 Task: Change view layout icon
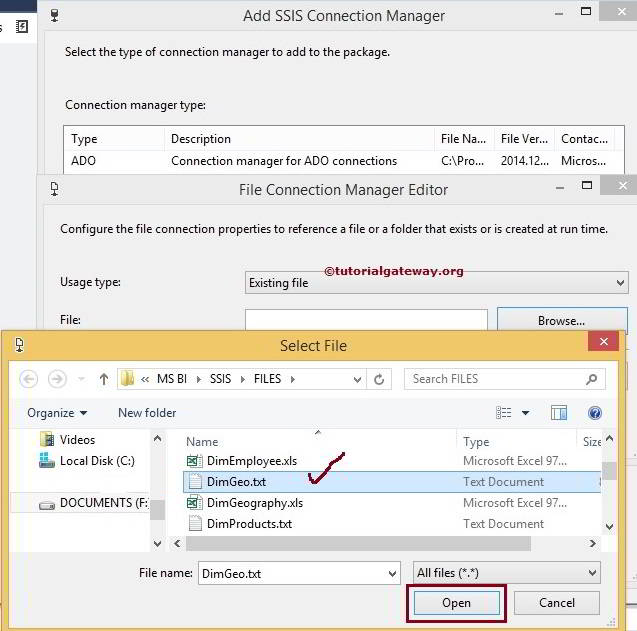click(x=504, y=413)
